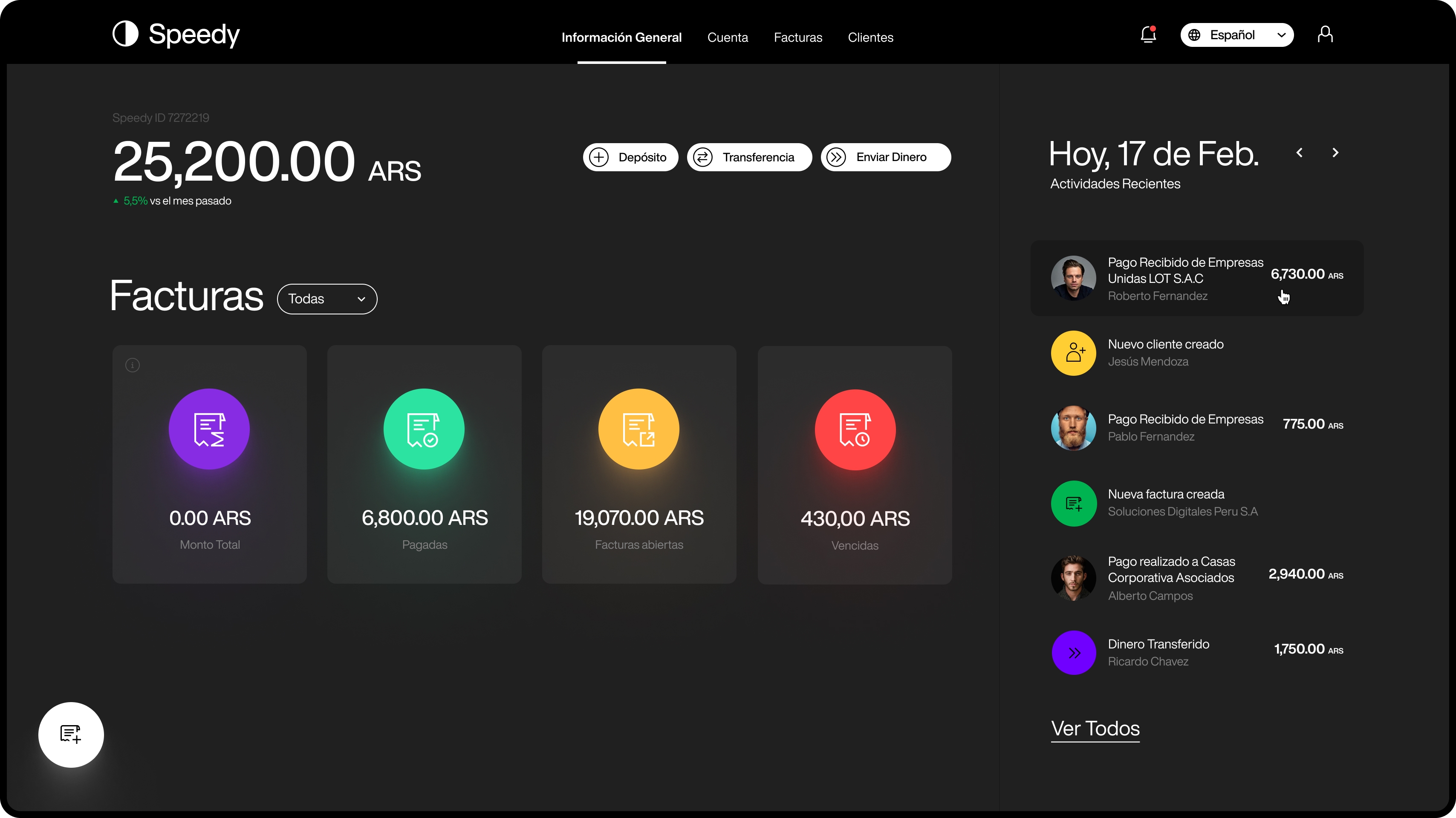Go to next day with right chevron
The height and width of the screenshot is (818, 1456).
[1335, 153]
